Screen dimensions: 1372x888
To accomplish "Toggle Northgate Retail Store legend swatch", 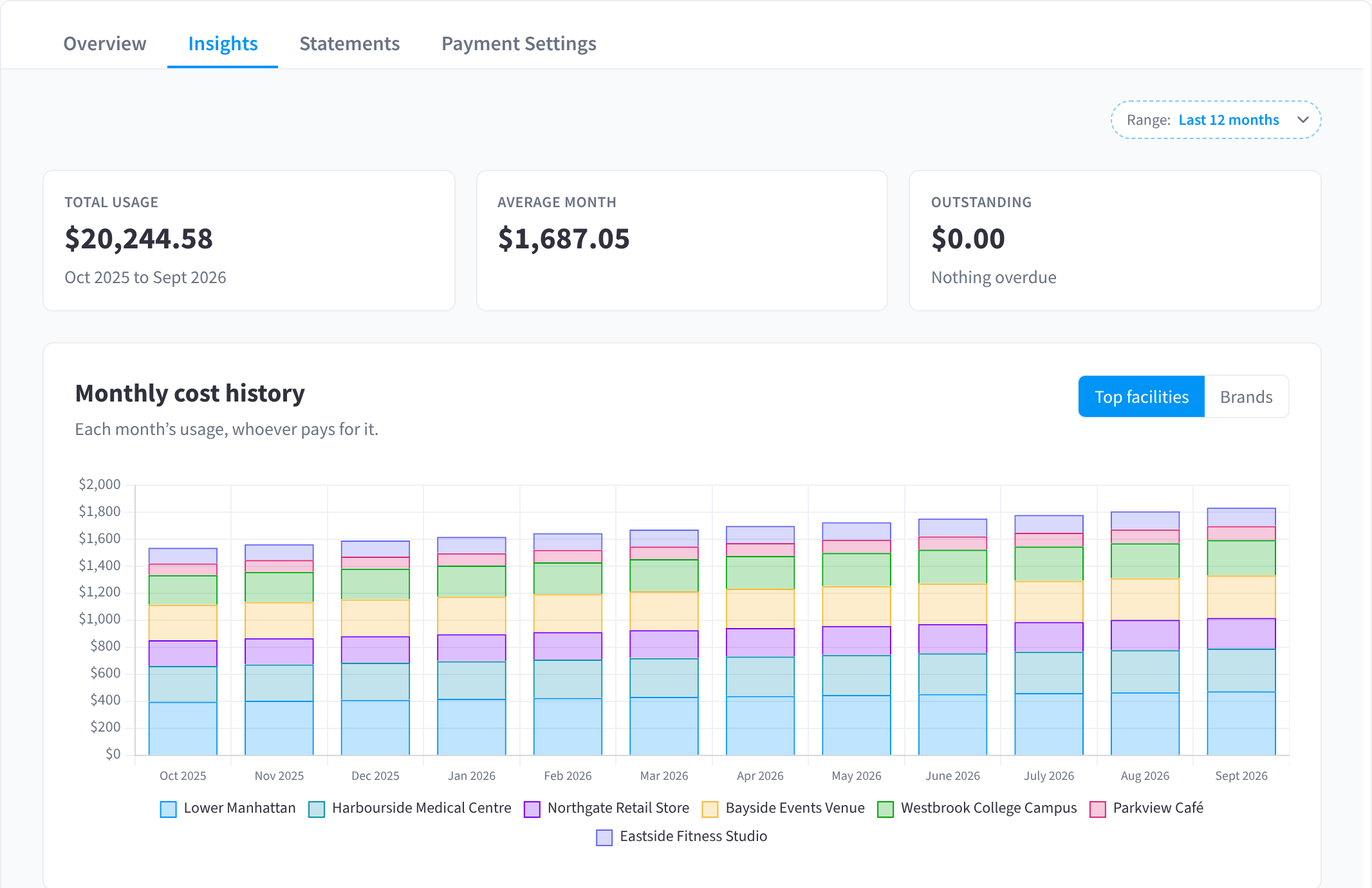I will (532, 809).
